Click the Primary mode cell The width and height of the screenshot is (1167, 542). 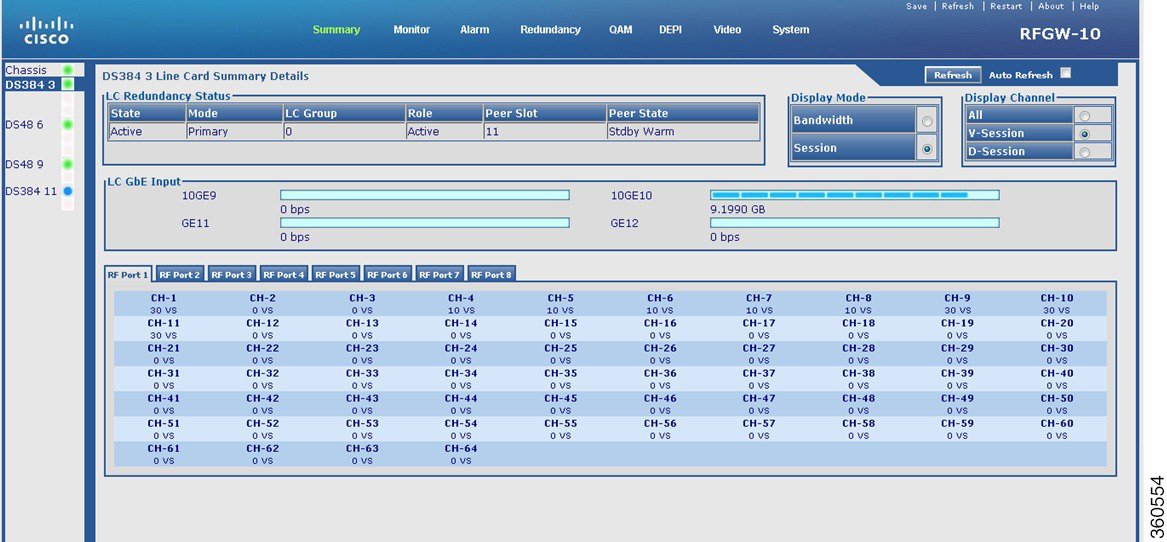pos(234,132)
